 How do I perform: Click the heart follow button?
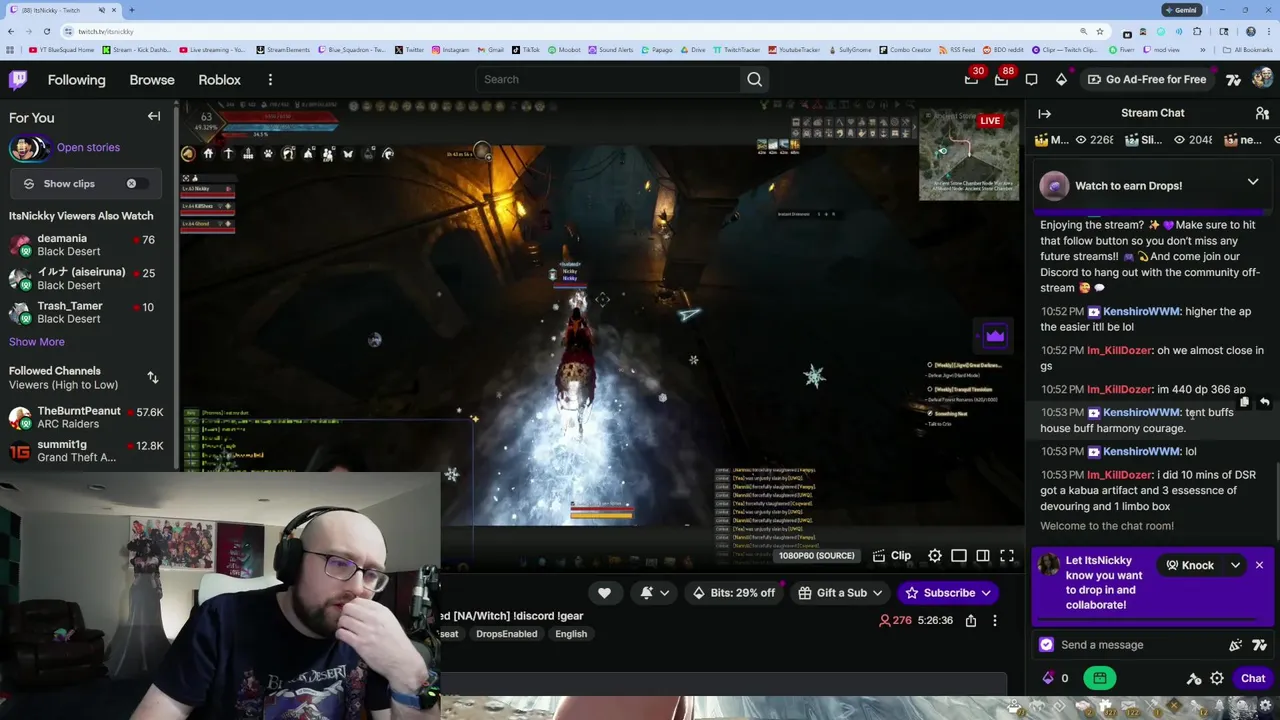[604, 593]
